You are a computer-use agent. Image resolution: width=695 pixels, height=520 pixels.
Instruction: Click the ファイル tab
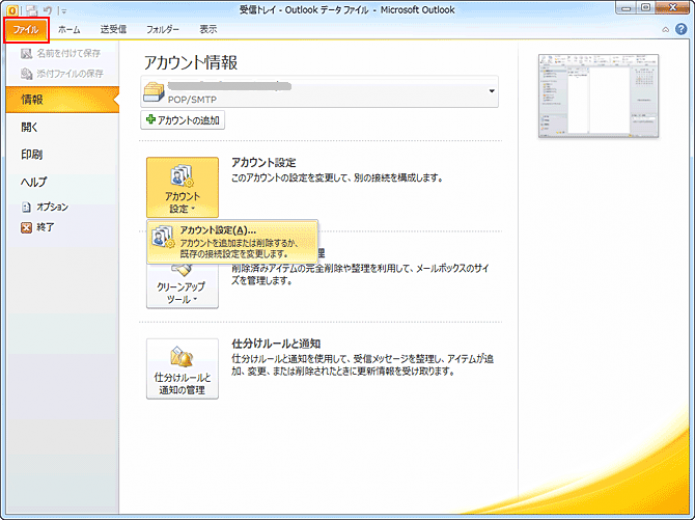point(26,30)
